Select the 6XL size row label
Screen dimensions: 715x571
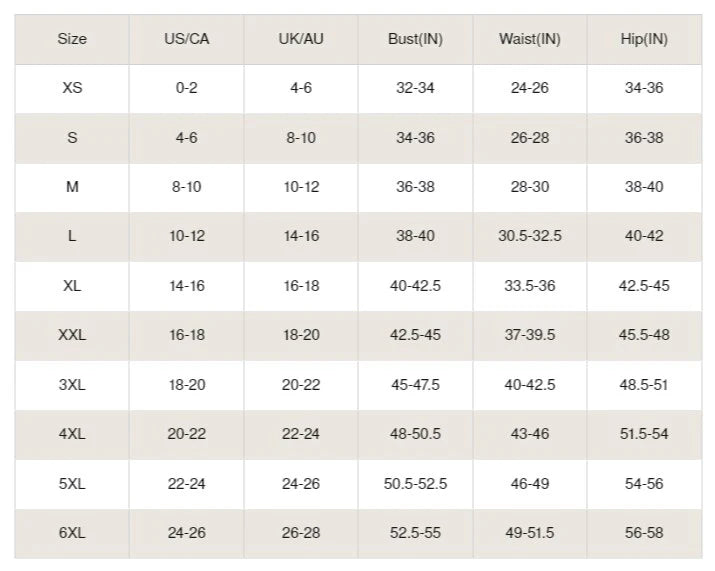(72, 533)
